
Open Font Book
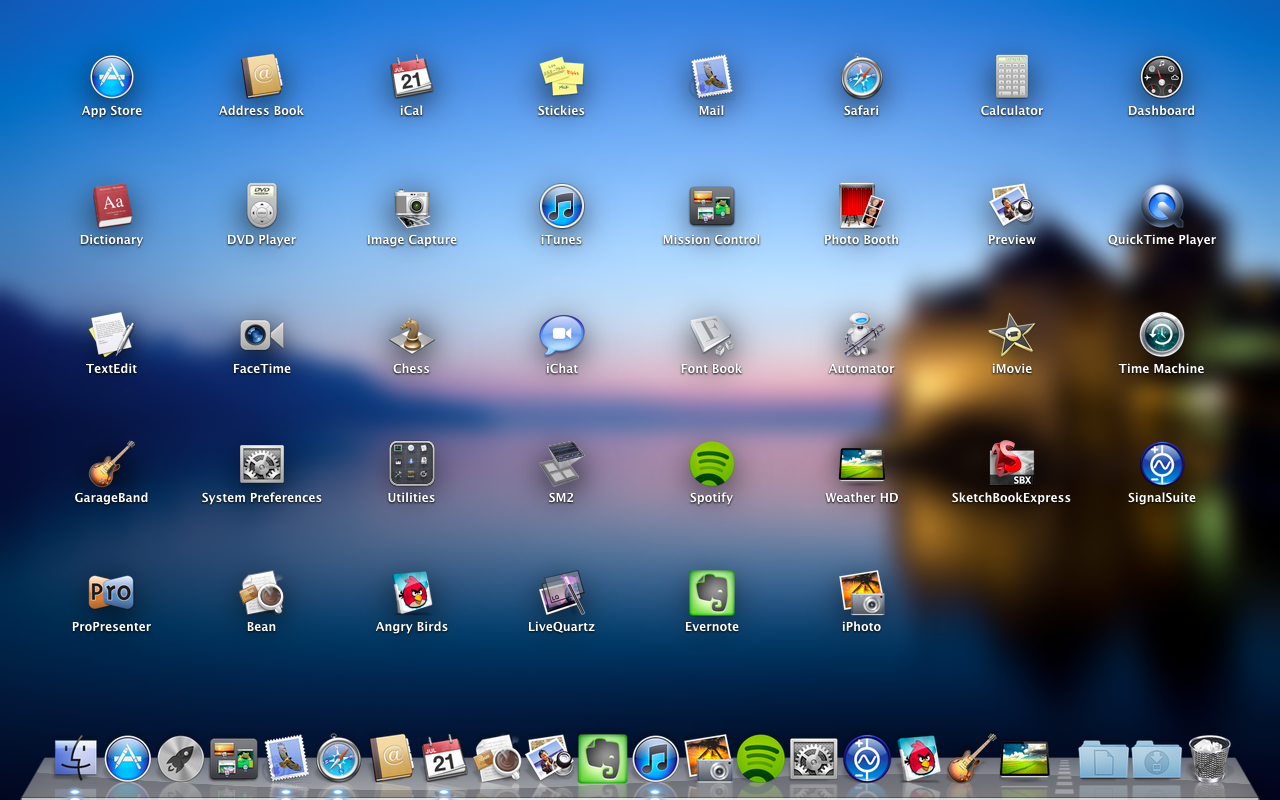[711, 336]
